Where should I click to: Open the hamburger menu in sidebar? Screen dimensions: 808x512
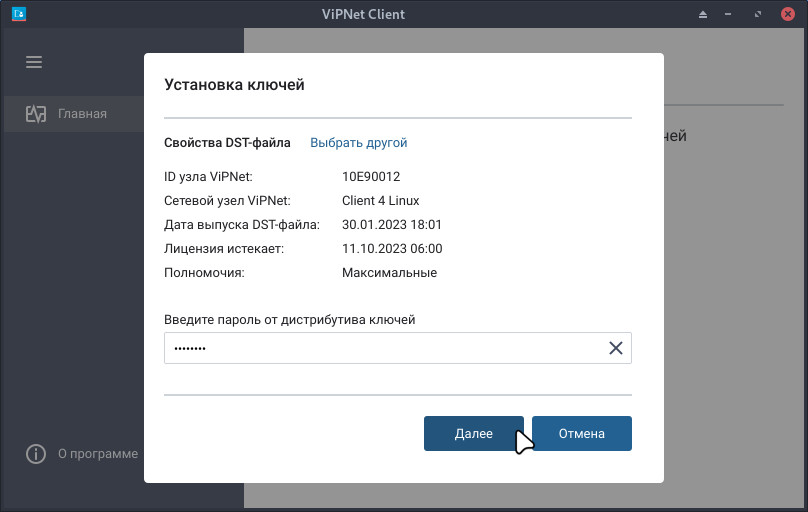(x=34, y=62)
